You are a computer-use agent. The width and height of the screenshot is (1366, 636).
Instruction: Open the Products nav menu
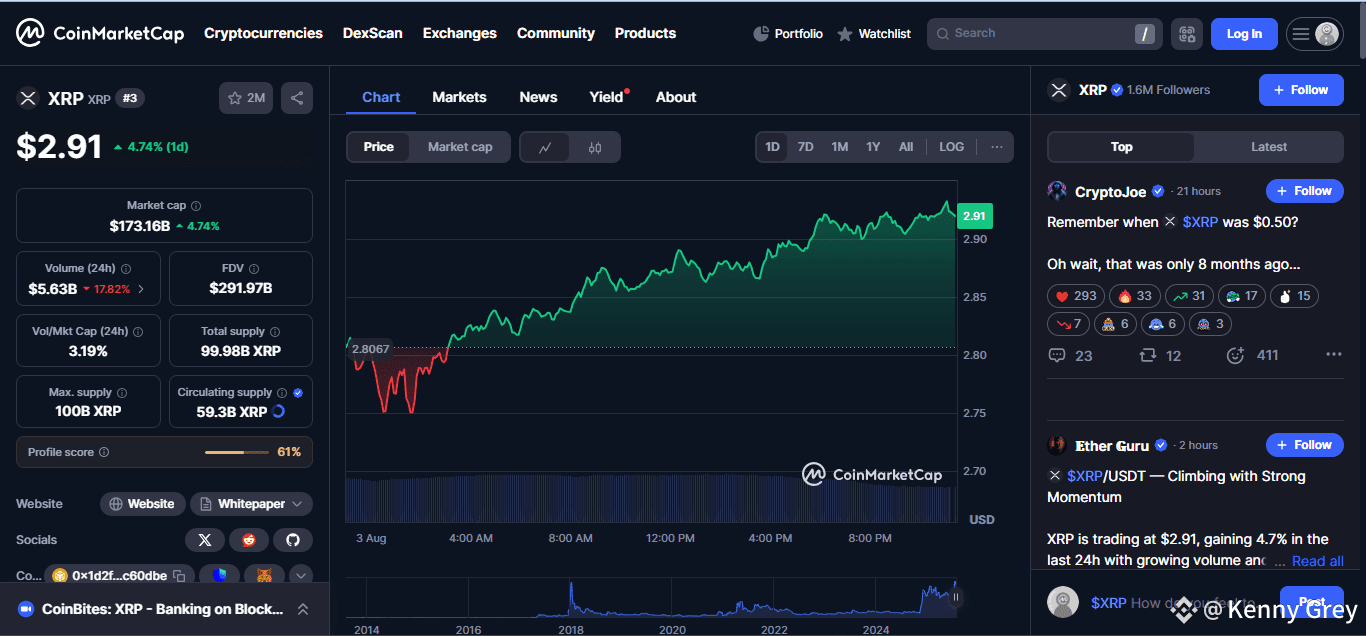pyautogui.click(x=645, y=33)
